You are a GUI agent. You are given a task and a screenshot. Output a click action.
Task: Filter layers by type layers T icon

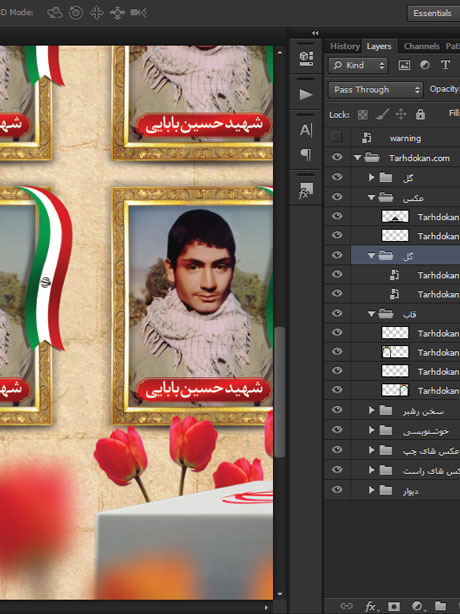445,65
